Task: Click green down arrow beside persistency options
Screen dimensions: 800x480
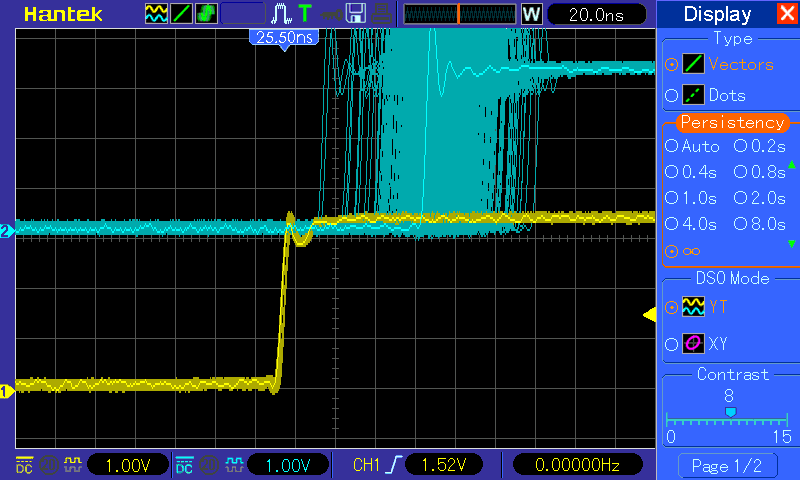Action: pyautogui.click(x=792, y=244)
